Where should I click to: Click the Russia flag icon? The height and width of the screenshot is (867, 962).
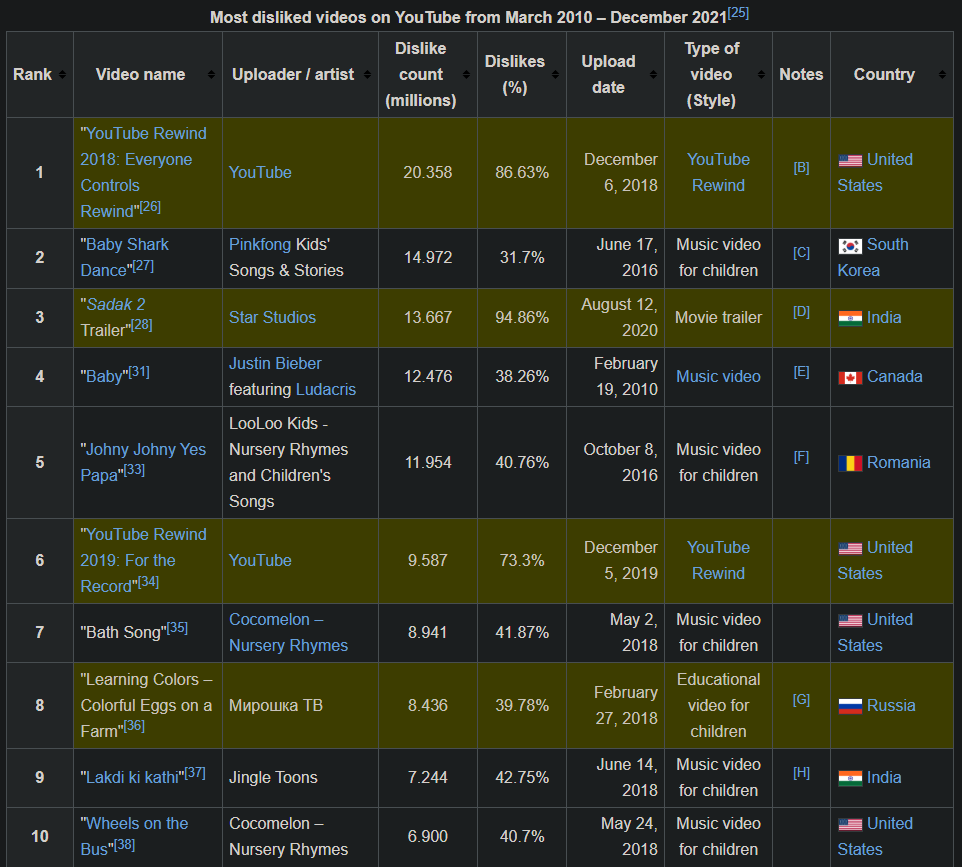(x=850, y=707)
